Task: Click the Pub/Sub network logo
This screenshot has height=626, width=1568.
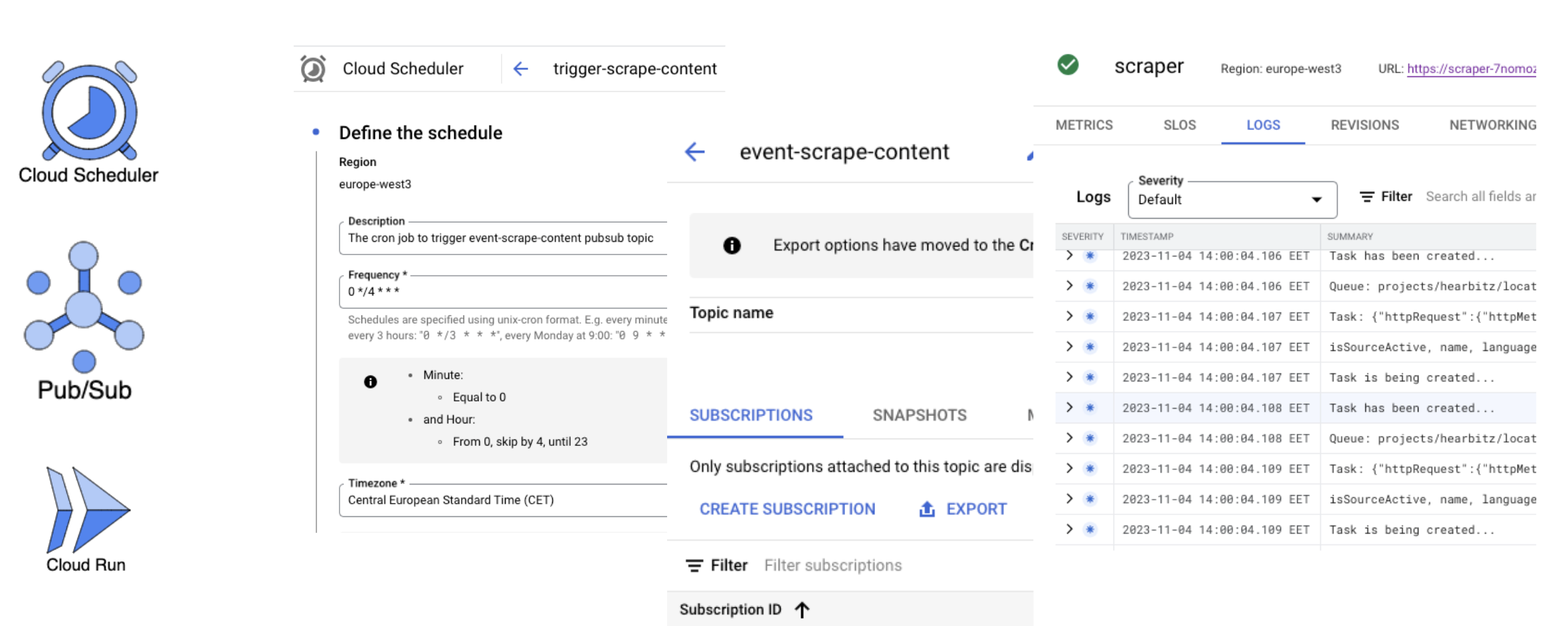Action: [84, 306]
